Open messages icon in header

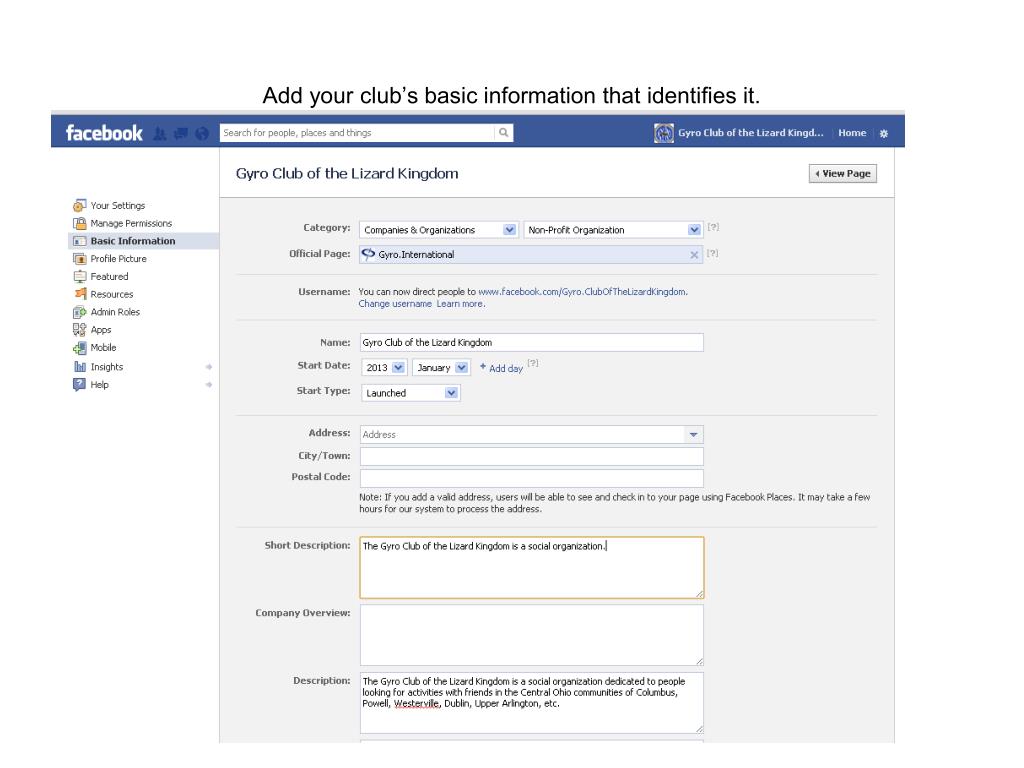click(181, 134)
